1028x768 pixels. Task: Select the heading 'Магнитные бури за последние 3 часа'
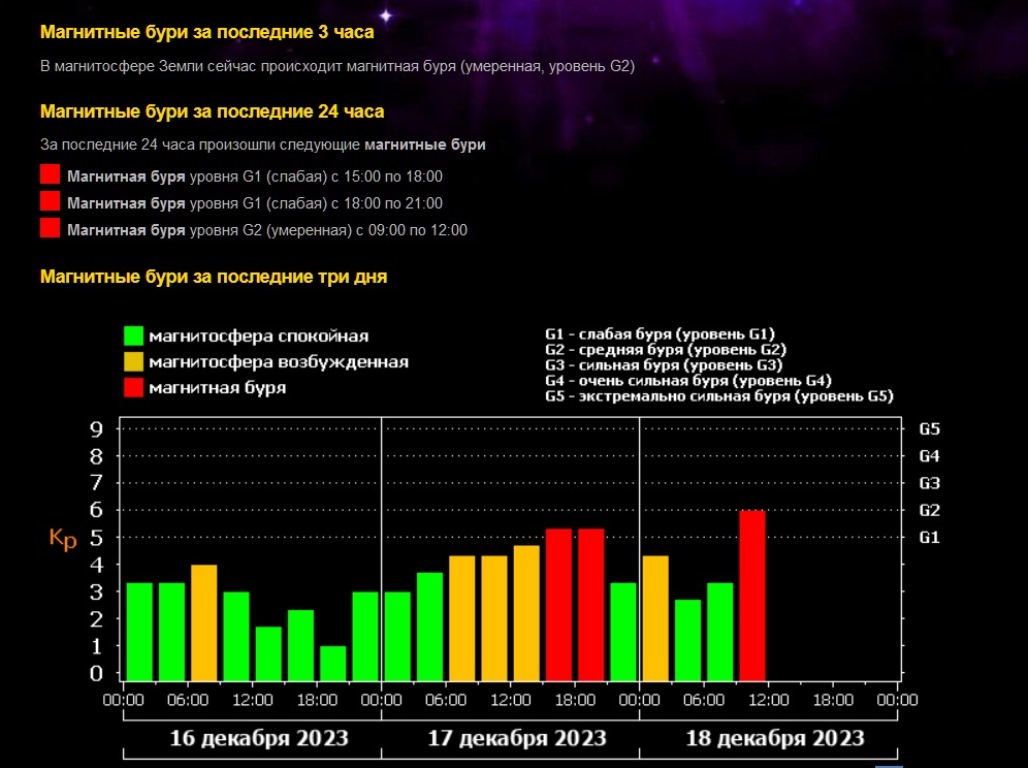click(207, 31)
